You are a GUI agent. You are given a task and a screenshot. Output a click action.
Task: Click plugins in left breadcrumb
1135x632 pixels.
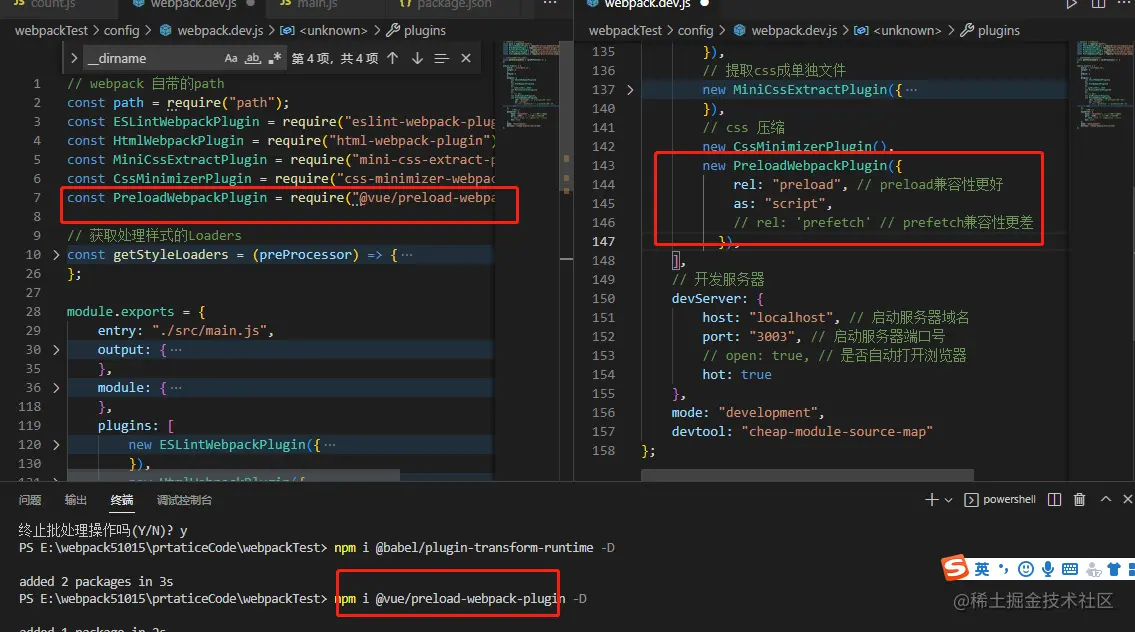pyautogui.click(x=424, y=30)
